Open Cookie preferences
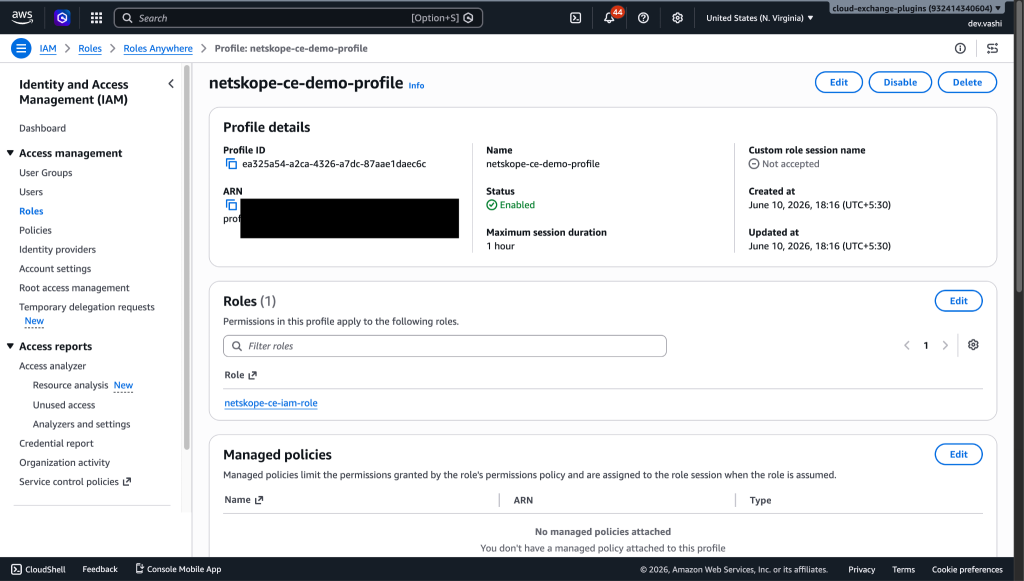The width and height of the screenshot is (1024, 581). tap(967, 569)
